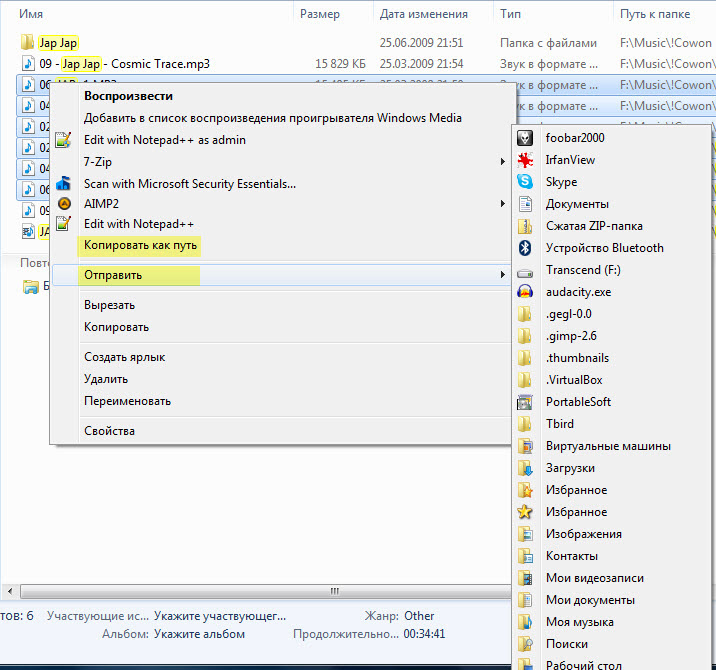This screenshot has width=716, height=670.
Task: Click the Edit with Notepad++ icon
Action: point(63,224)
